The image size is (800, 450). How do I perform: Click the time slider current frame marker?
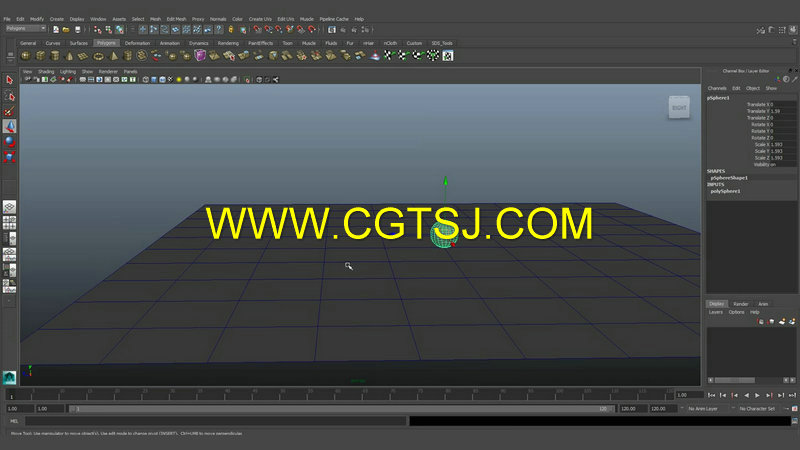click(x=11, y=394)
